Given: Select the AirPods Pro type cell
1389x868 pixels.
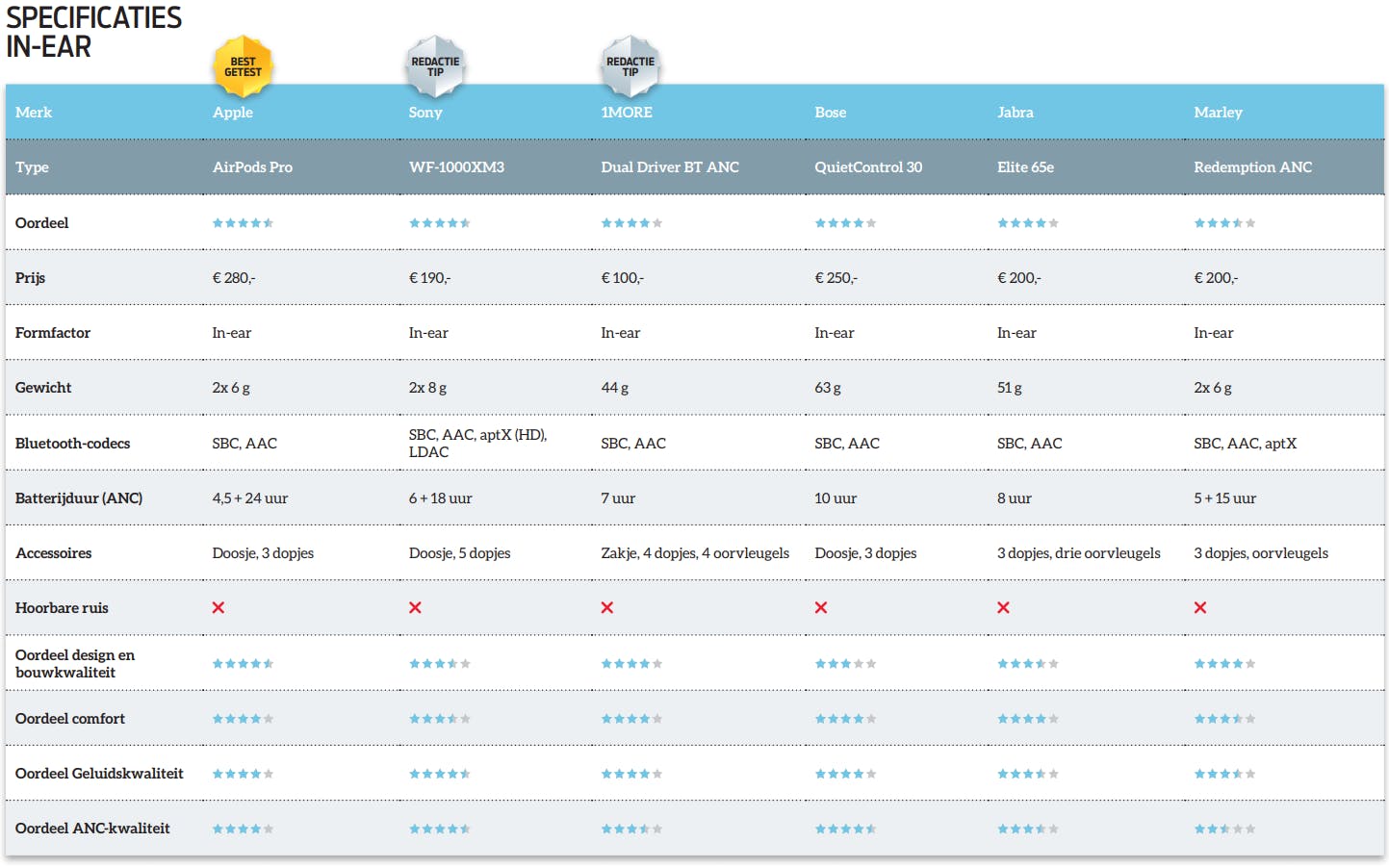Looking at the screenshot, I should pyautogui.click(x=252, y=167).
